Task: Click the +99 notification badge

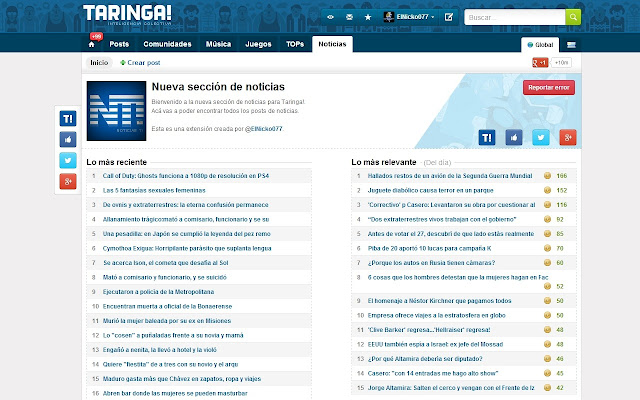Action: 96,37
